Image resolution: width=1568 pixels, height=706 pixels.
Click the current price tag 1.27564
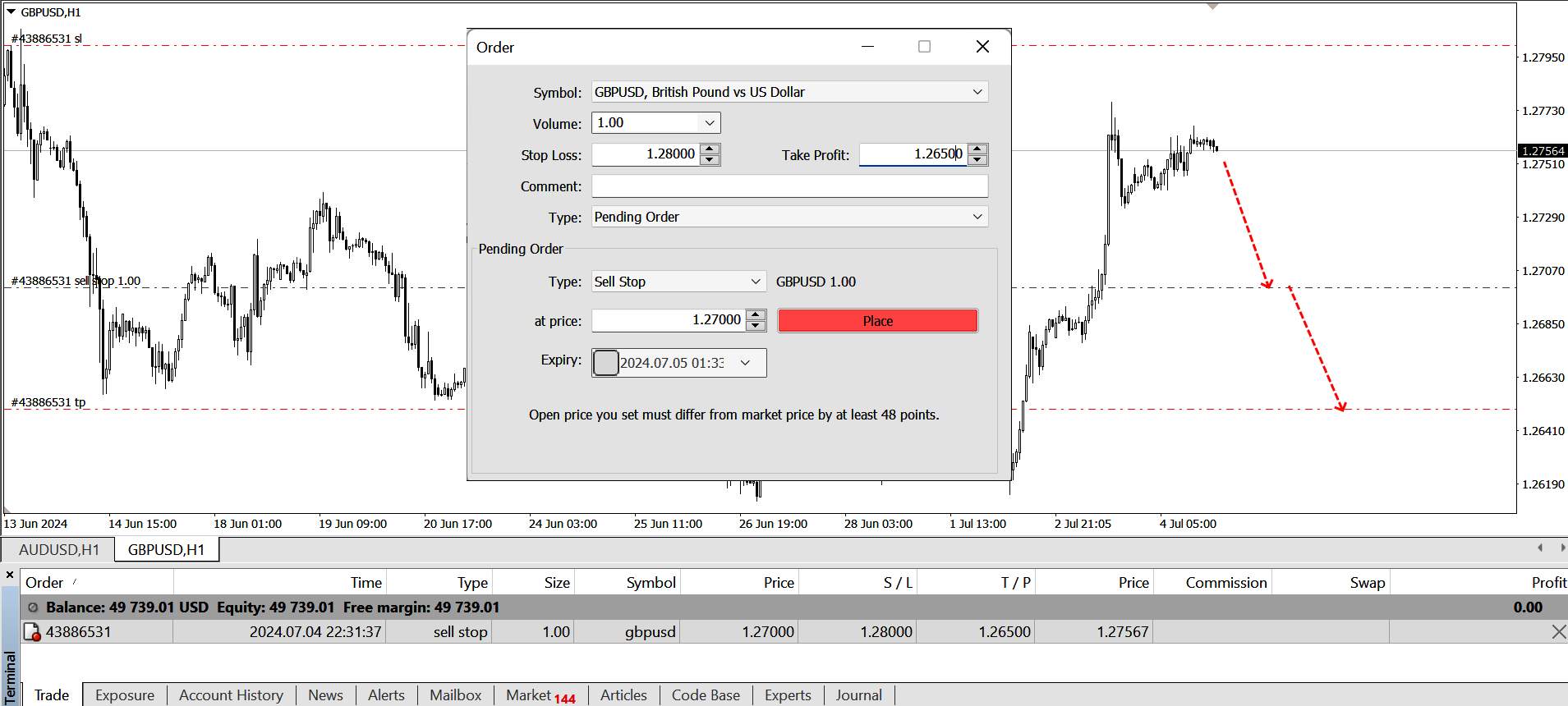coord(1543,151)
